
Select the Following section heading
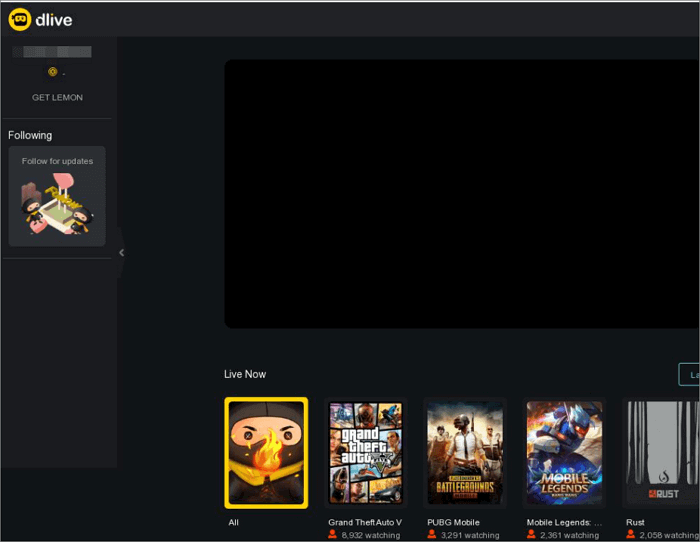(x=30, y=135)
